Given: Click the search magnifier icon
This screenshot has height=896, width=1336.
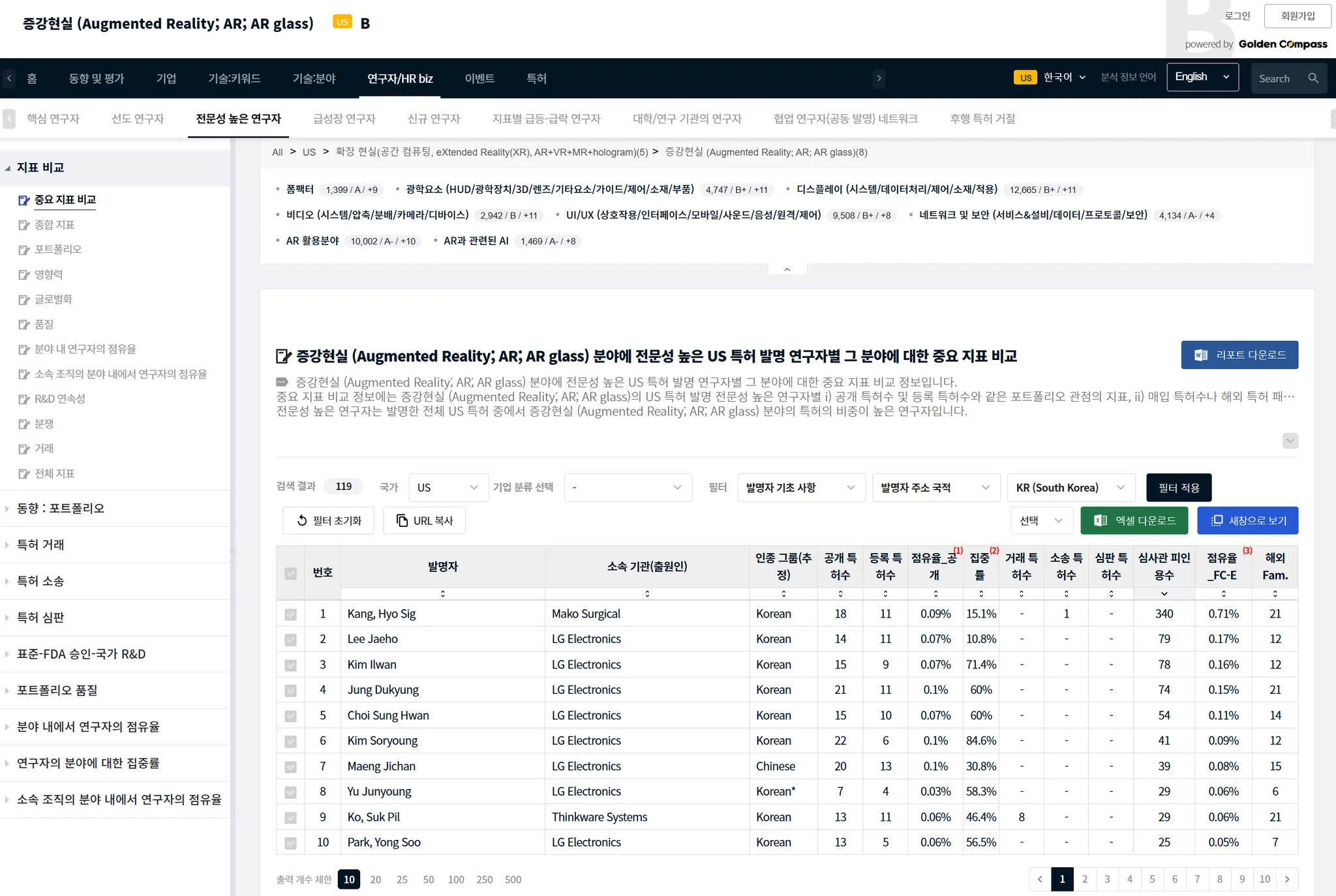Looking at the screenshot, I should (x=1313, y=78).
